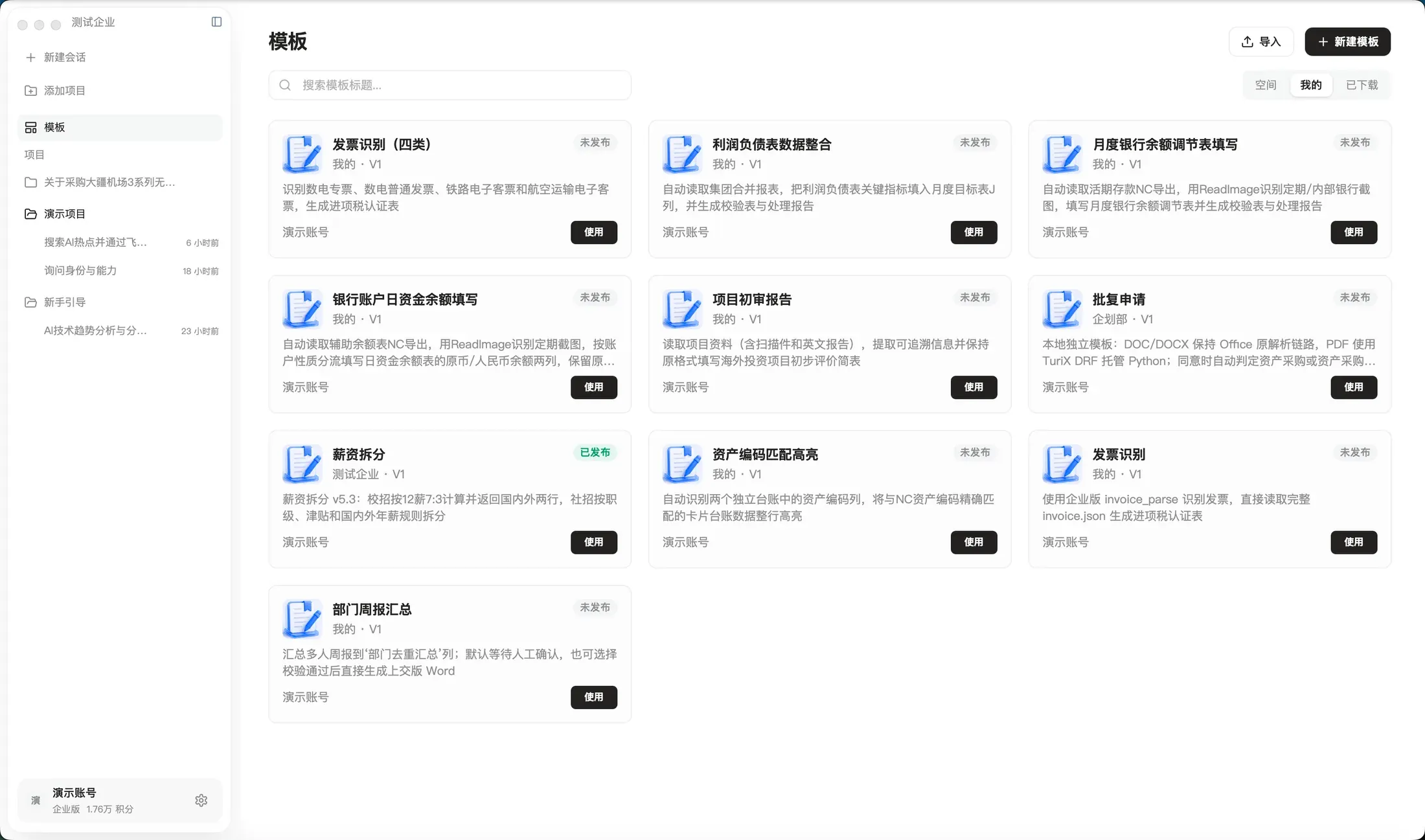The width and height of the screenshot is (1425, 840).
Task: Use the 利润负债表数据整合 template
Action: click(x=974, y=233)
